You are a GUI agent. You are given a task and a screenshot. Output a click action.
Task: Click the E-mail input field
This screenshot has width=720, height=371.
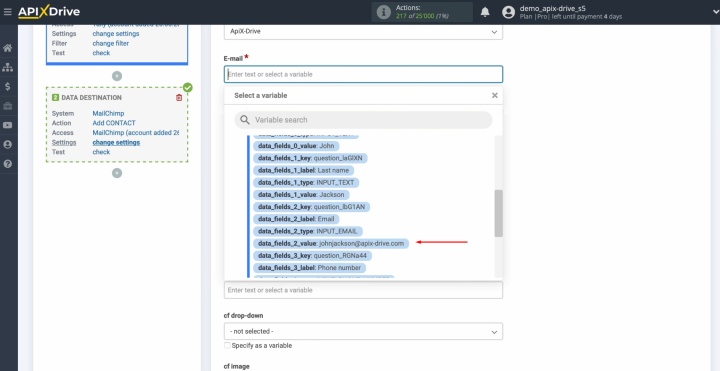coord(363,74)
